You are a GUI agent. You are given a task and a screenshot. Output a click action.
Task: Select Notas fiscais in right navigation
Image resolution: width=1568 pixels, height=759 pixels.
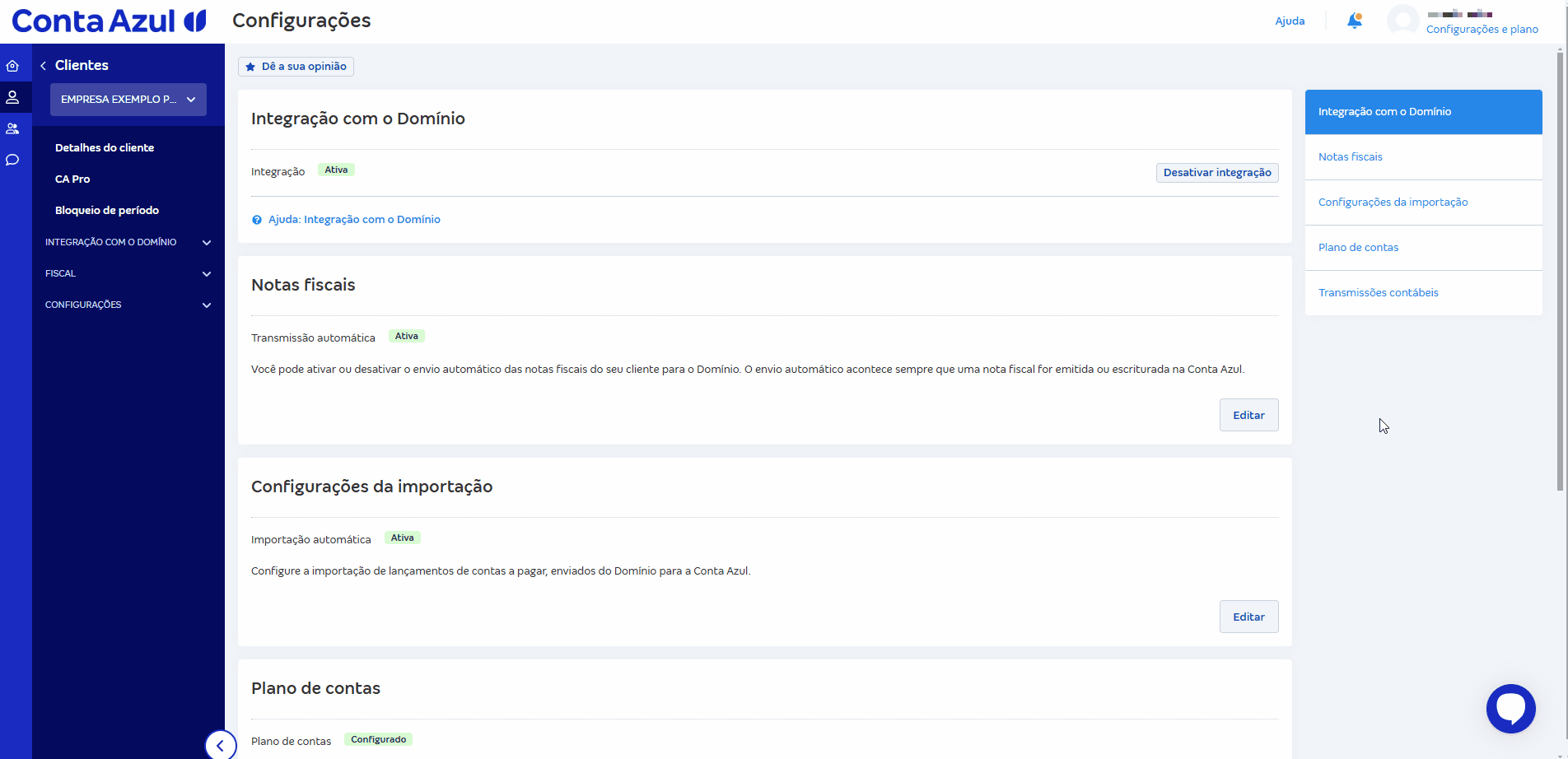[1350, 157]
